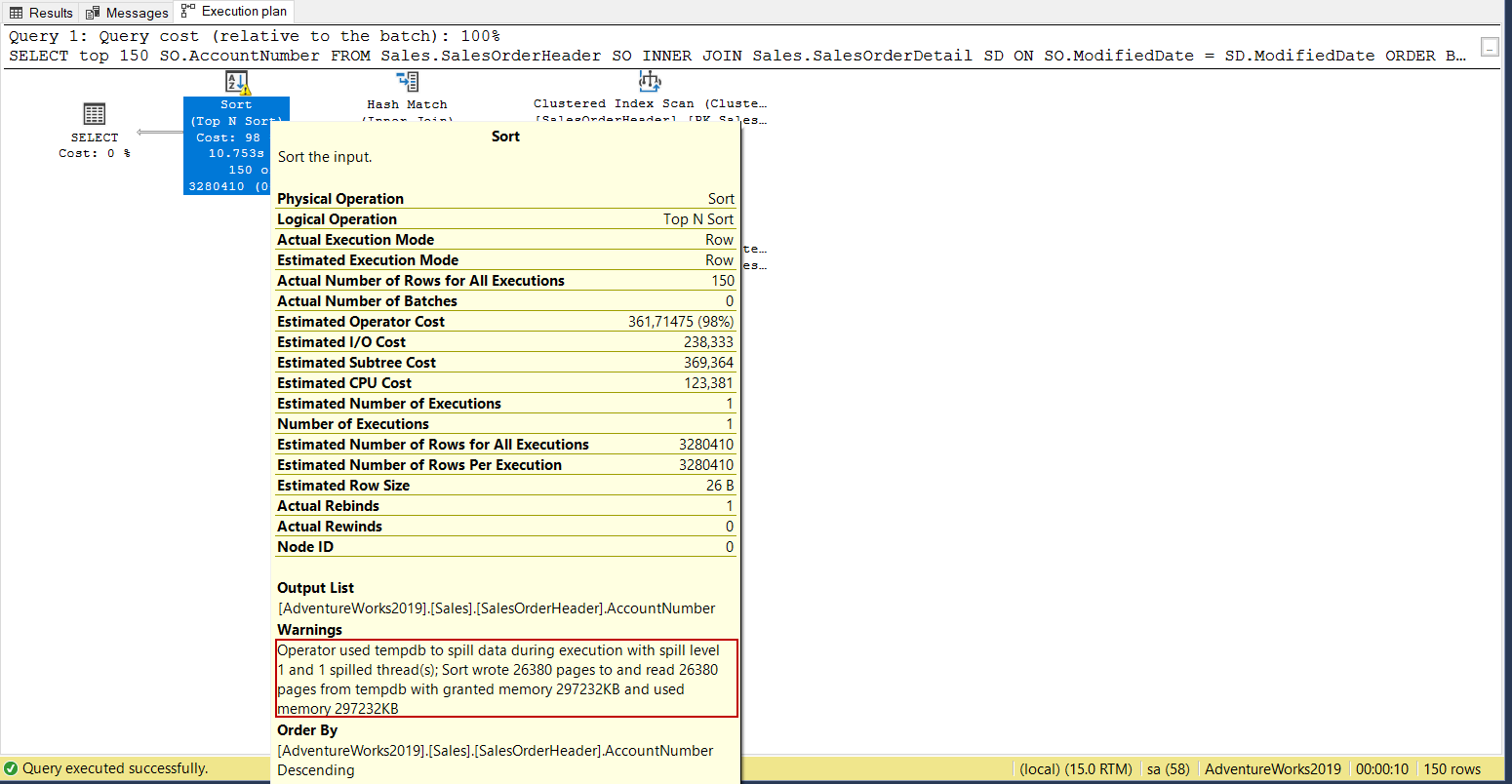Click the warning triangle on Sort icon
Screen dimensions: 1512x784
(246, 90)
